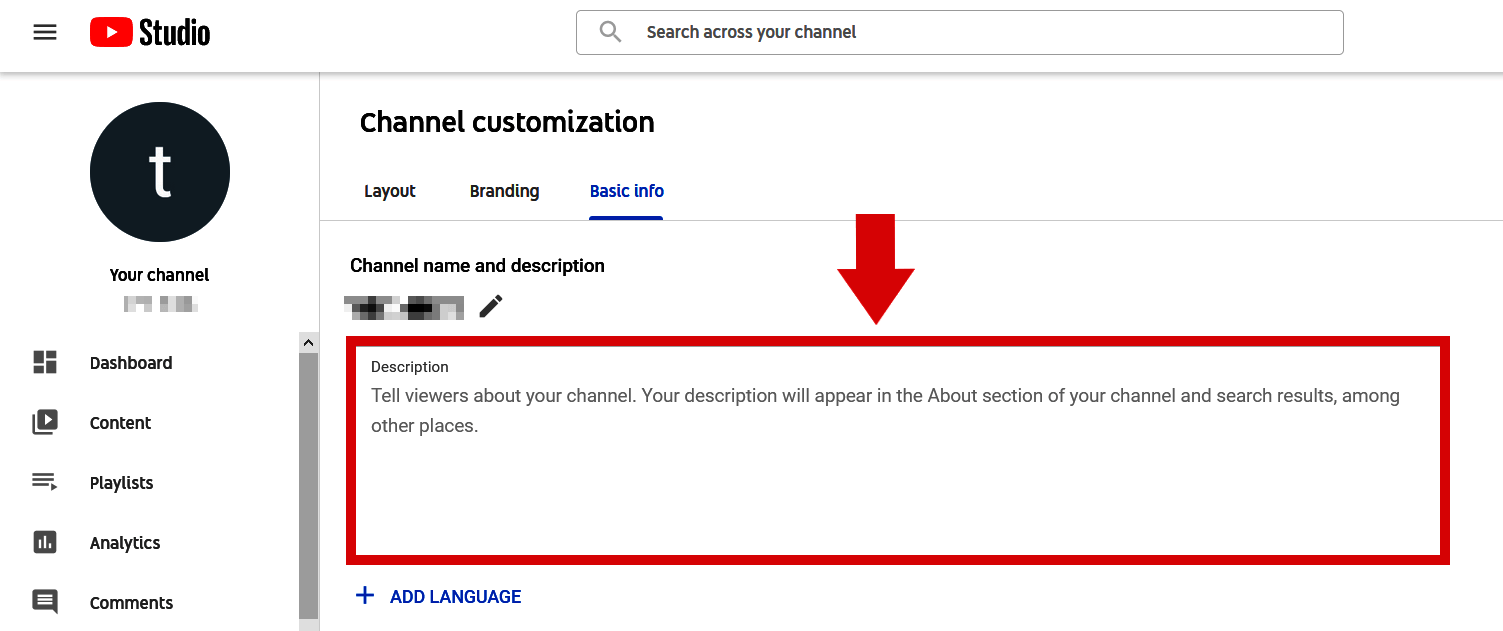This screenshot has width=1503, height=631.
Task: Switch to the Layout tab
Action: [389, 191]
